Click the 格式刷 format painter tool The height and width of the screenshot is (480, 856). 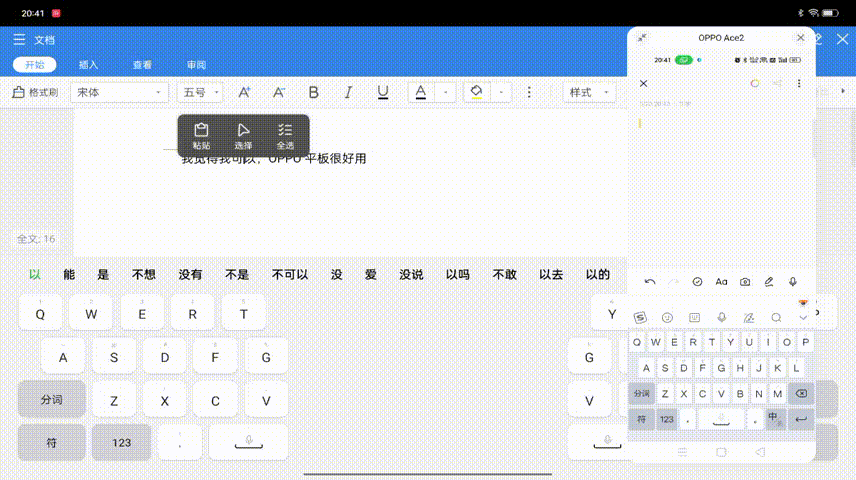click(35, 92)
